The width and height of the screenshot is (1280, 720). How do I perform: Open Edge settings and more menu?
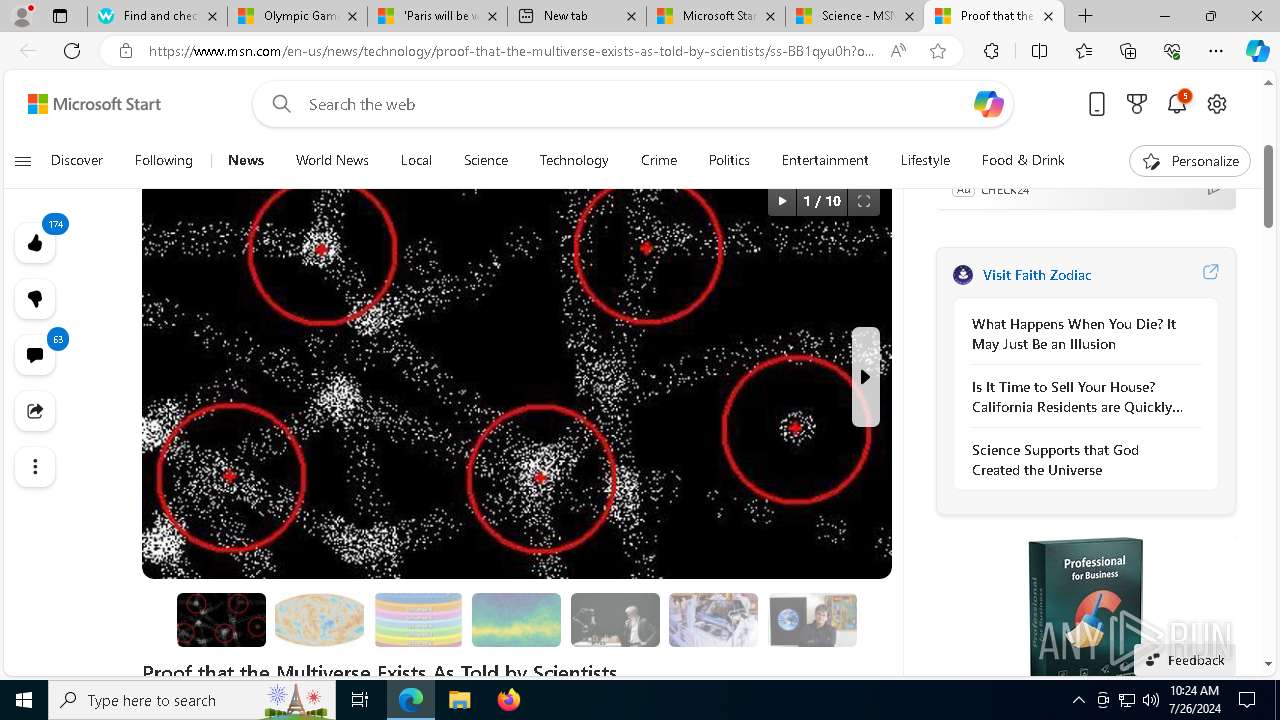pos(1216,51)
